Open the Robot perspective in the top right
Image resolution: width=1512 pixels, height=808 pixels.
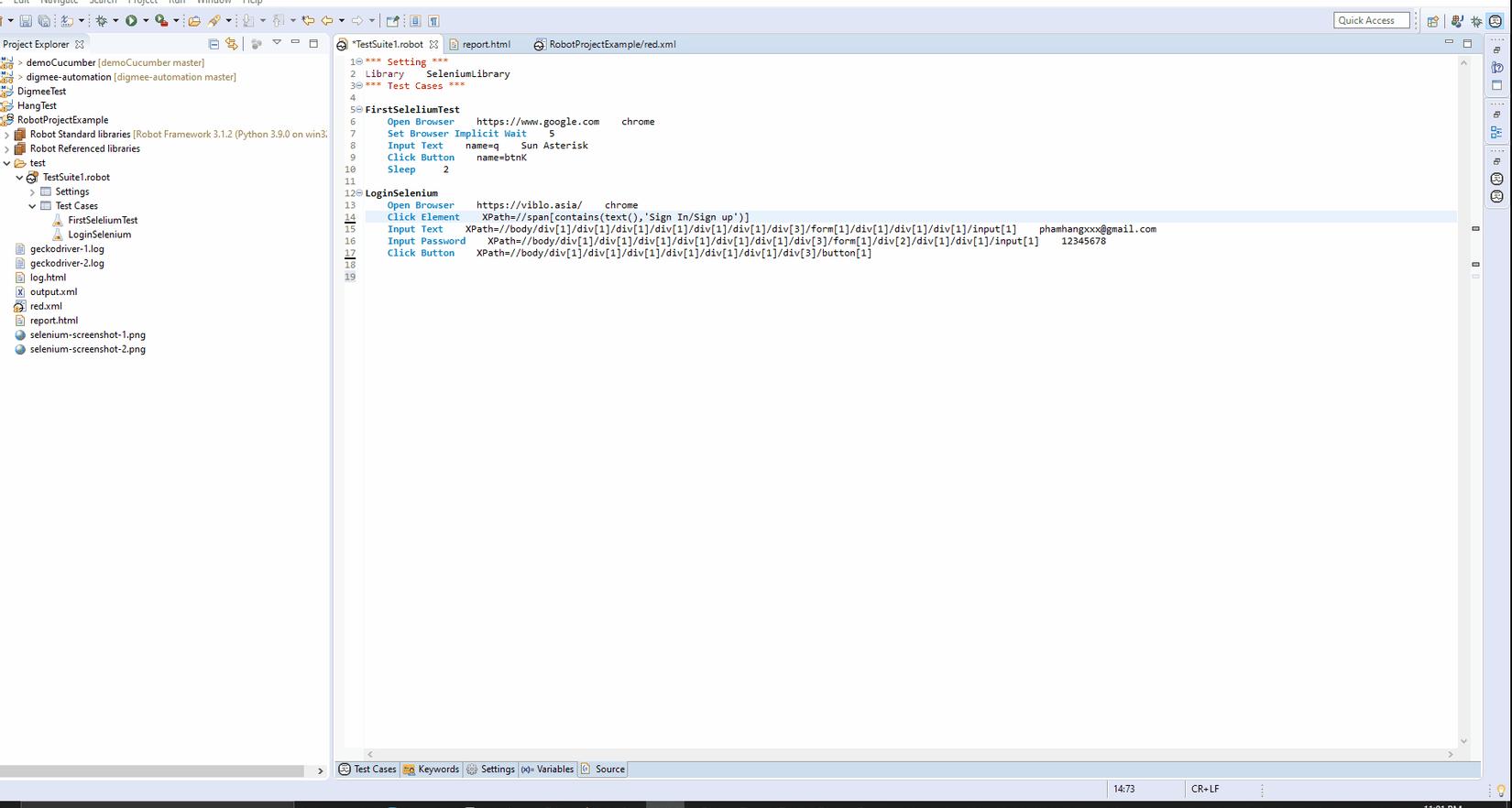1496,20
